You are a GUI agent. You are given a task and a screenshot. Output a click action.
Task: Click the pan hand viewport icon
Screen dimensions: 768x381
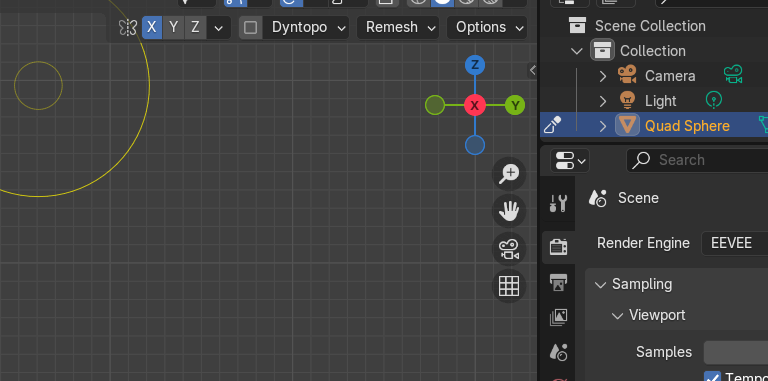pos(509,211)
